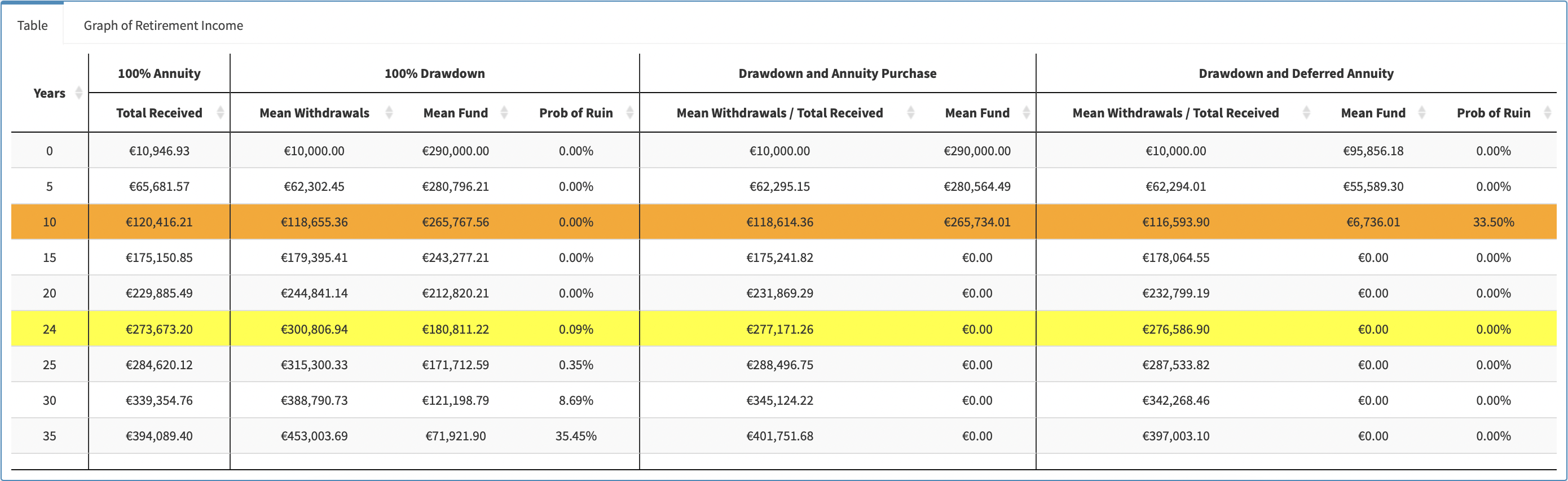Viewport: 1568px width, 481px height.
Task: Click the Drawdown and Deferred Annuity header
Action: tap(1296, 74)
